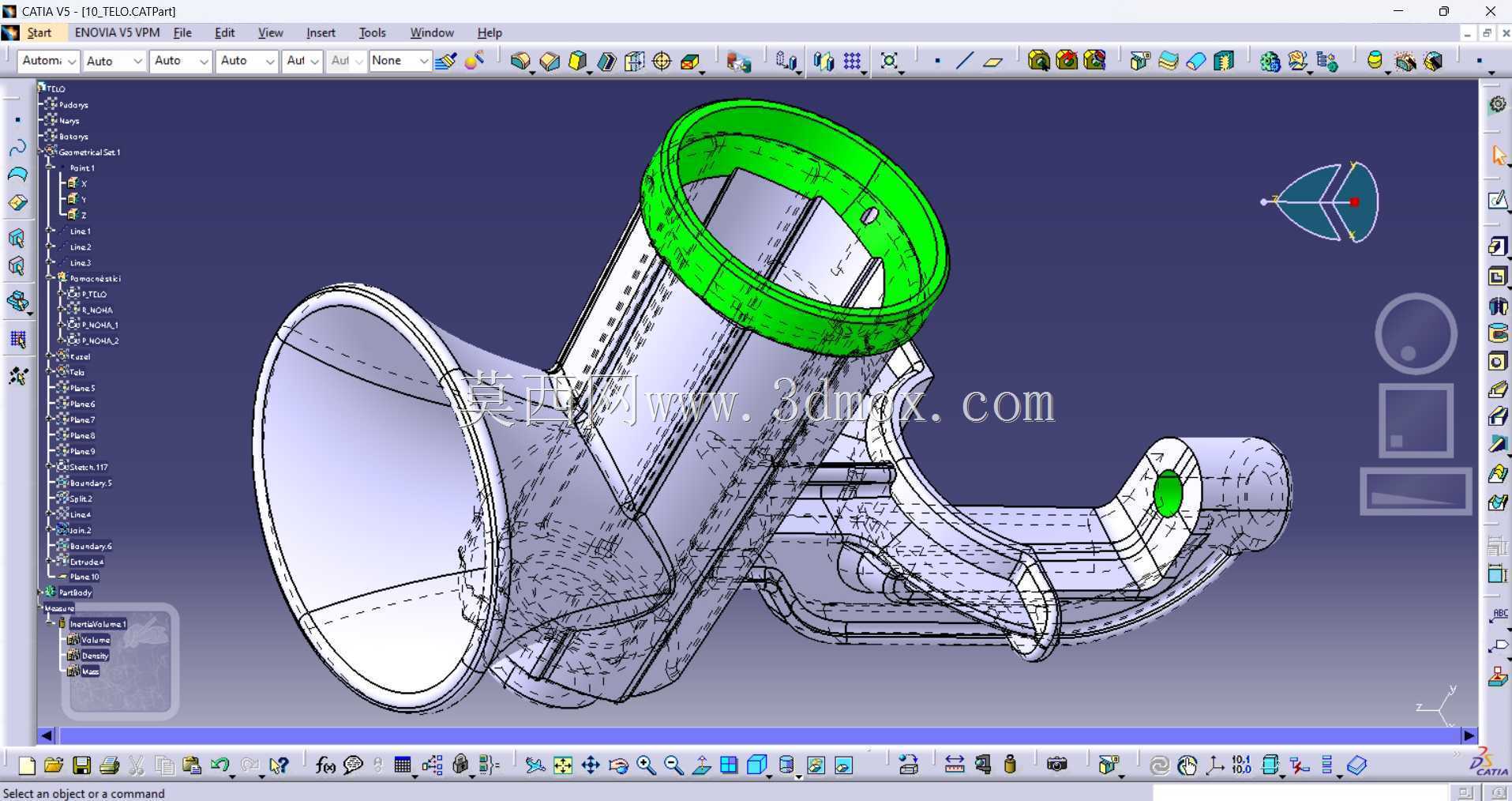Select Volume under InertiaVolume.1
1512x801 pixels.
pos(96,640)
